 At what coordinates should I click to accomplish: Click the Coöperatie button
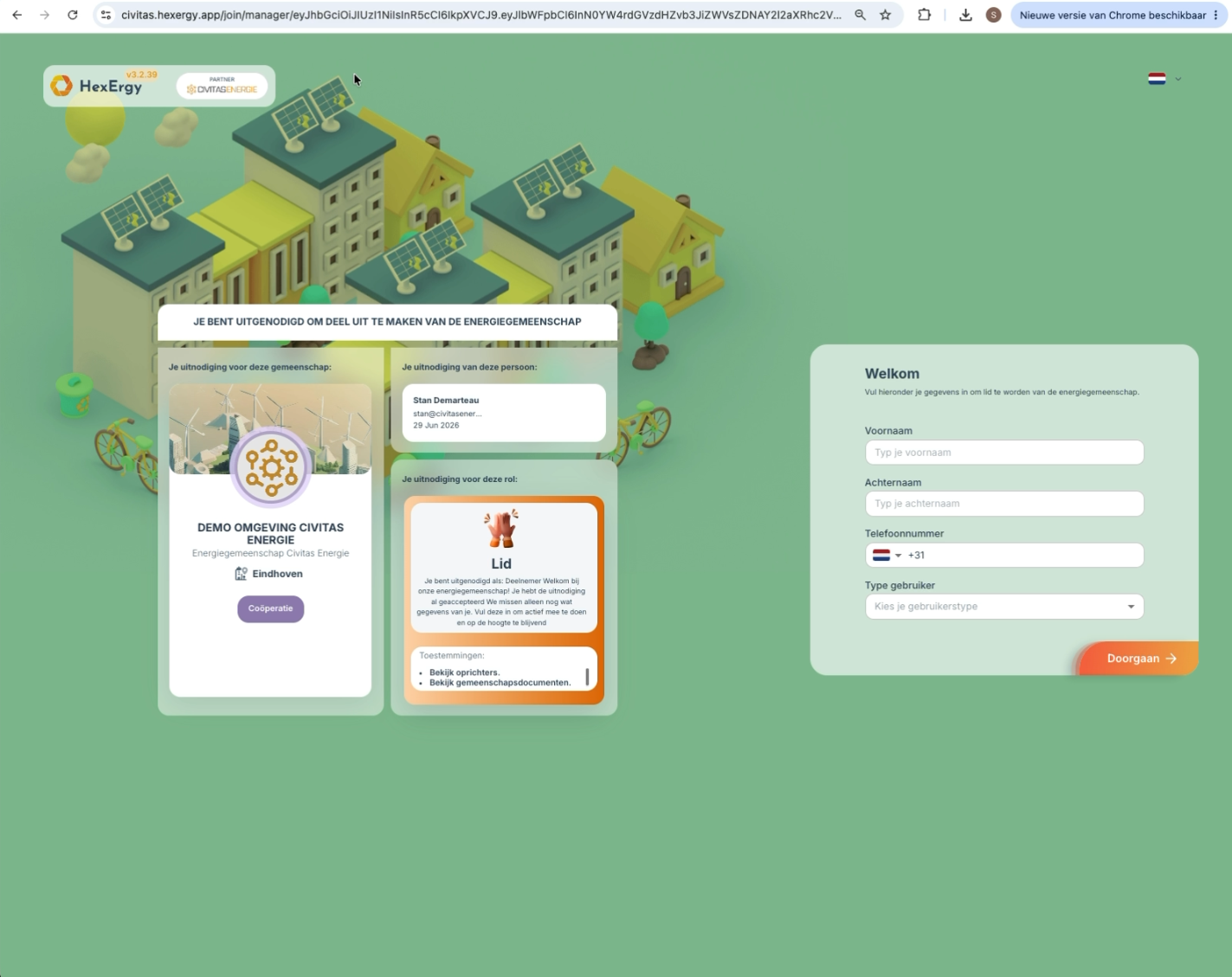point(270,608)
